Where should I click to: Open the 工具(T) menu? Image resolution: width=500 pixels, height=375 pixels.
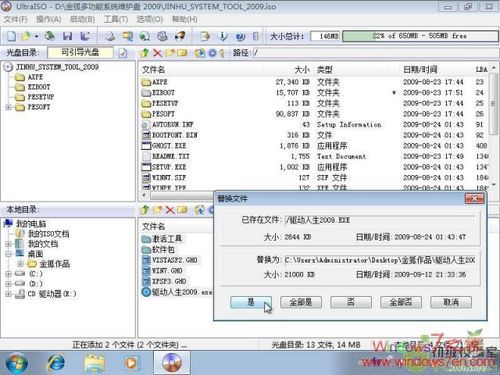click(x=116, y=19)
